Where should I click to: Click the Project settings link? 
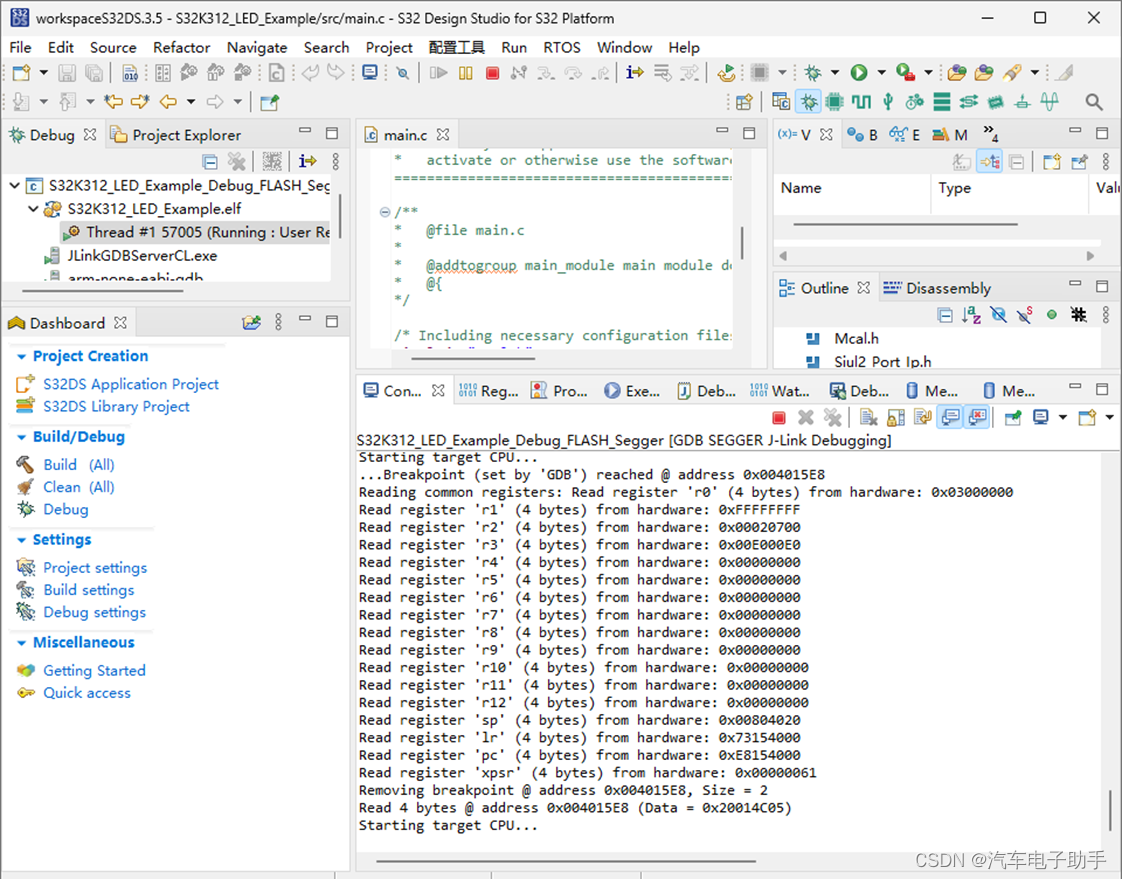95,568
